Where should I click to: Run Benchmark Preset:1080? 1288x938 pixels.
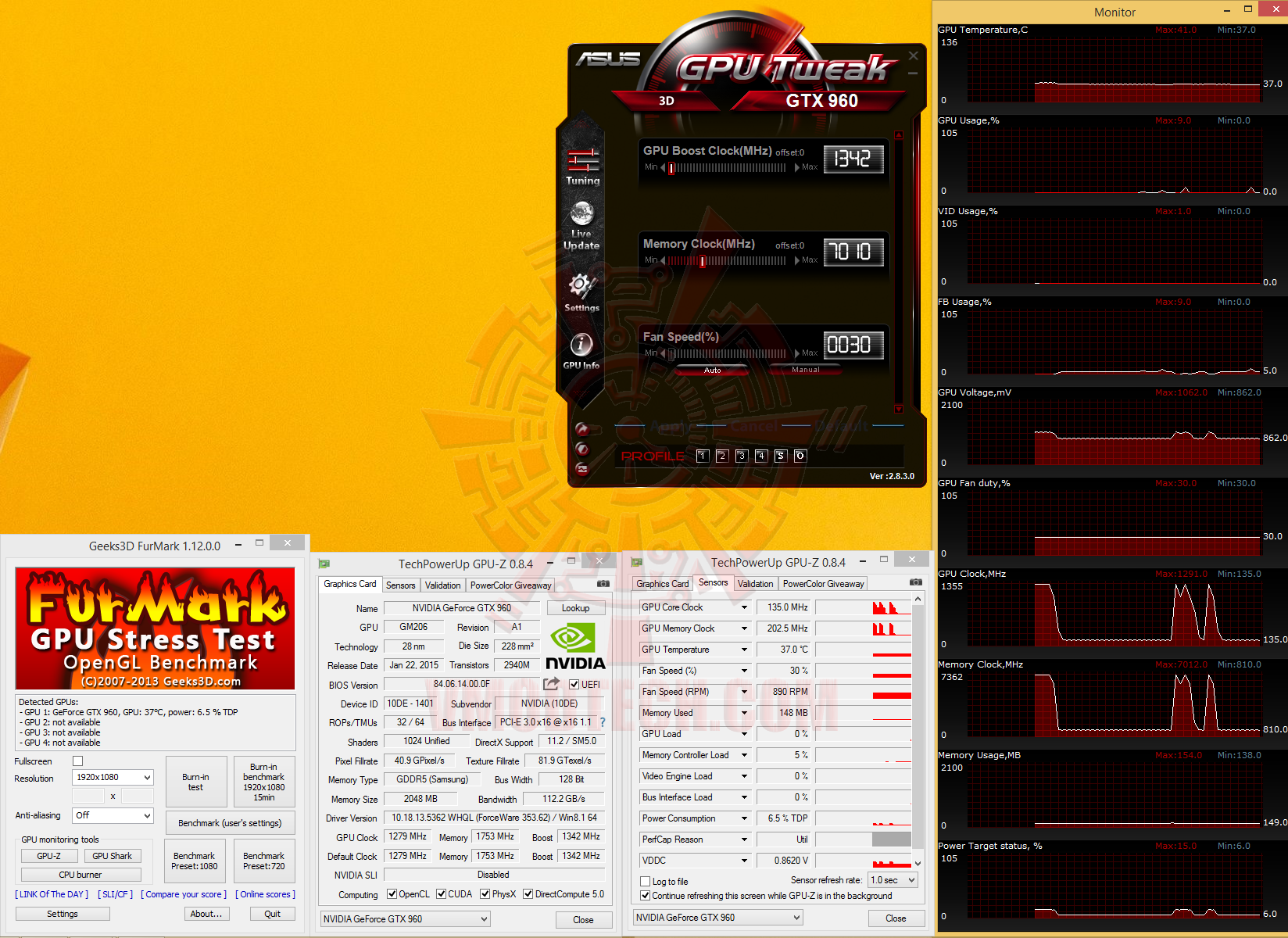[x=195, y=861]
